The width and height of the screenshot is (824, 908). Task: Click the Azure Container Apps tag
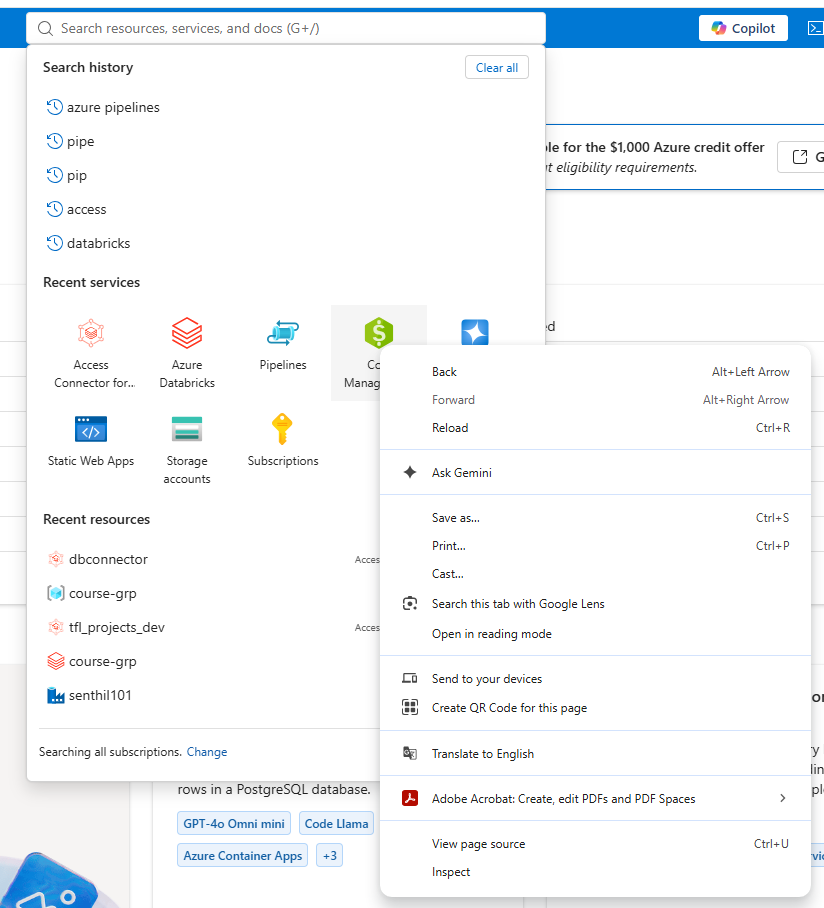click(243, 855)
